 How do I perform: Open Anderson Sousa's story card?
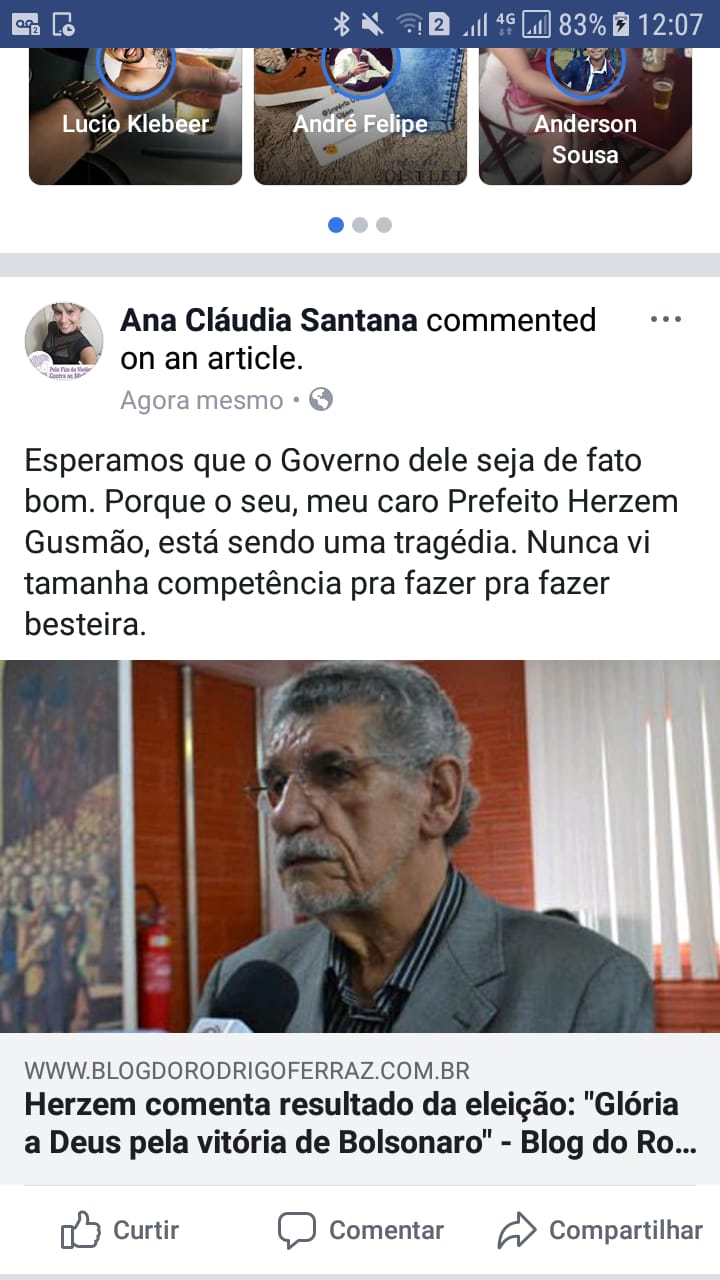click(585, 117)
